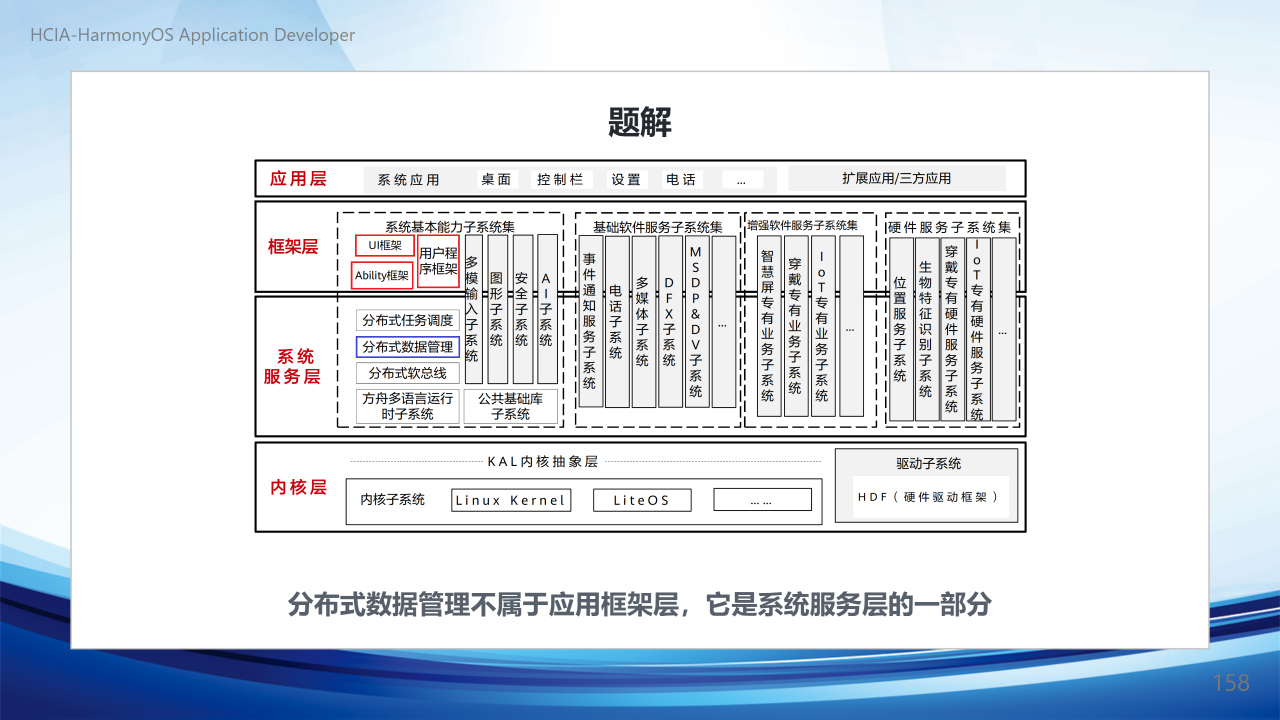Click the slide number 158

coord(1231,683)
